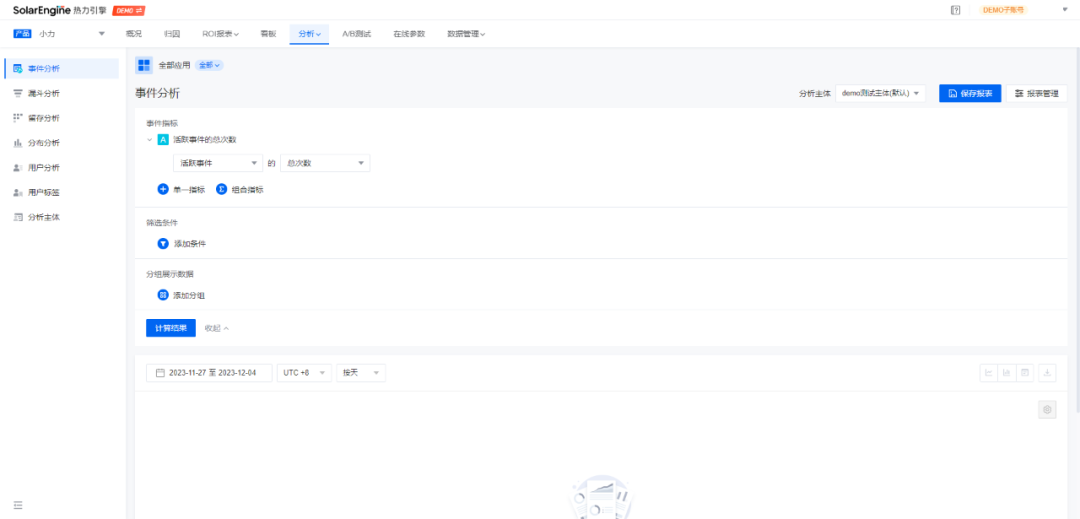The height and width of the screenshot is (519, 1080).
Task: Open the UTC +8 timezone dropdown
Action: [304, 372]
